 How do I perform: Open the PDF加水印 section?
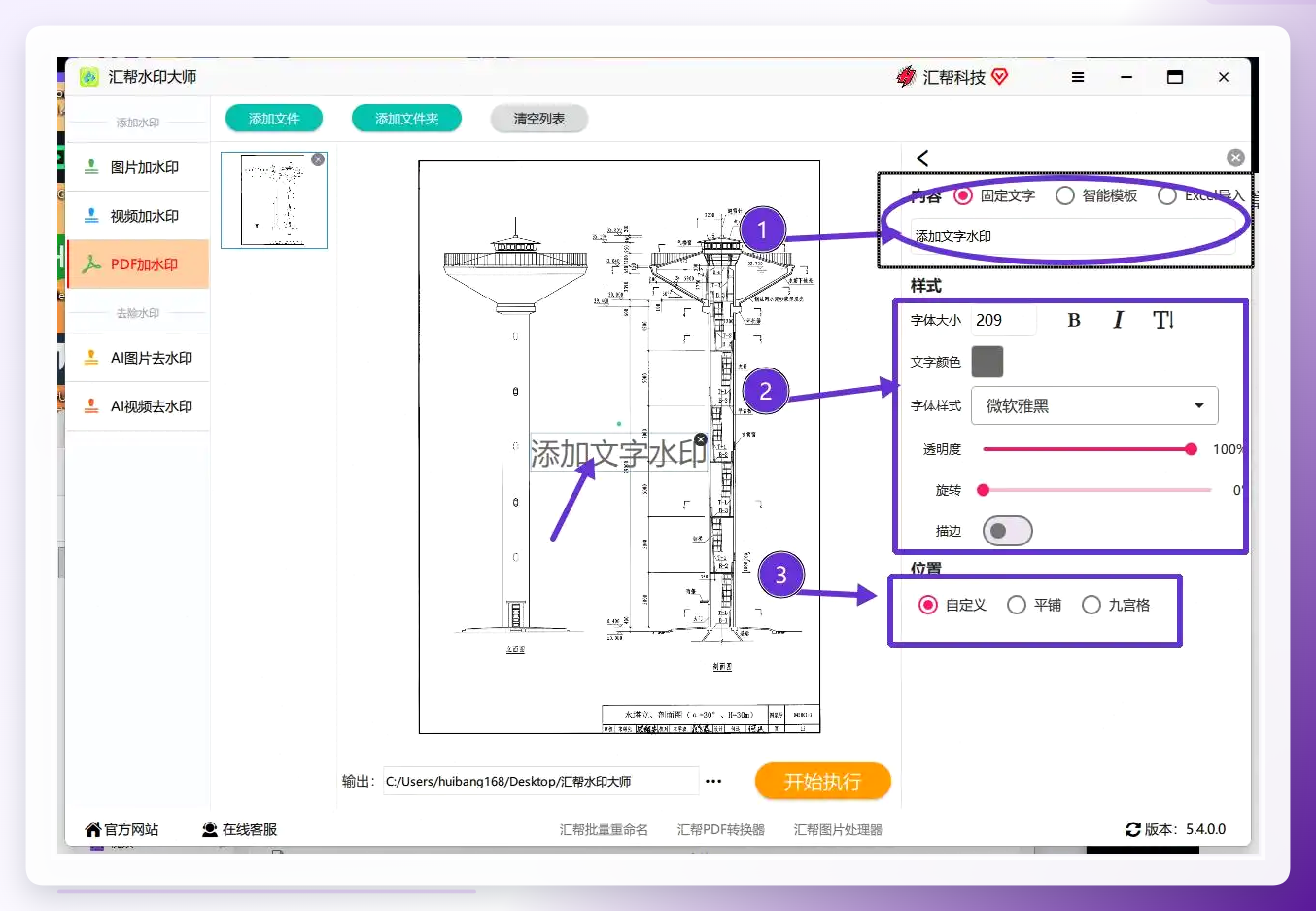(138, 264)
